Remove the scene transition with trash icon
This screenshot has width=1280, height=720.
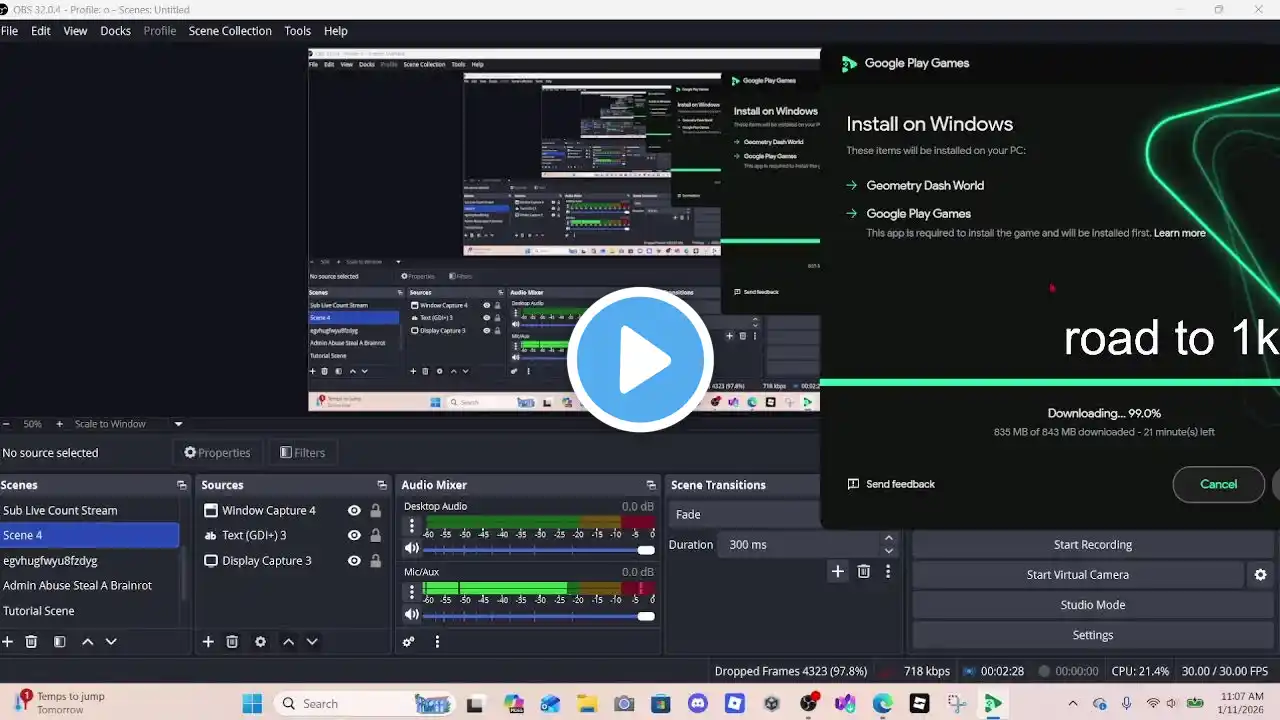click(864, 572)
